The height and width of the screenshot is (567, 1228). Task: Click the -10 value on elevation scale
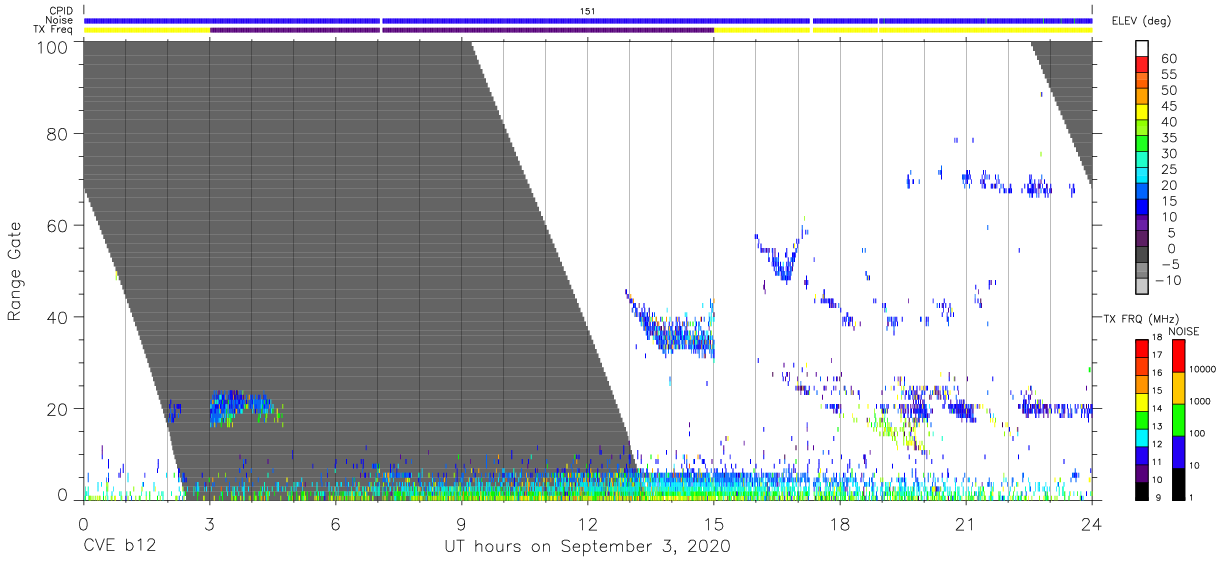[1166, 280]
